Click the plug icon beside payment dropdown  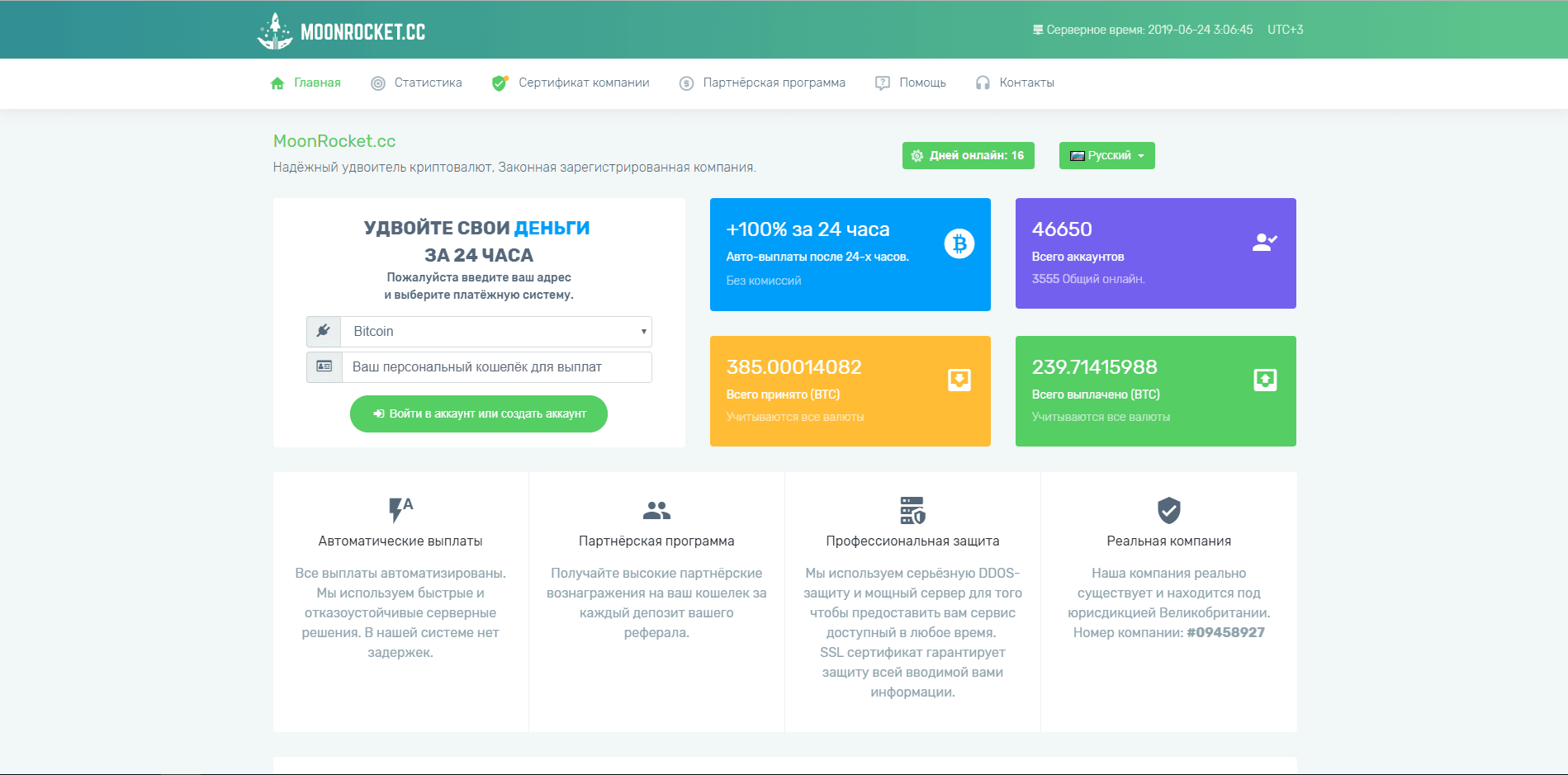[324, 332]
